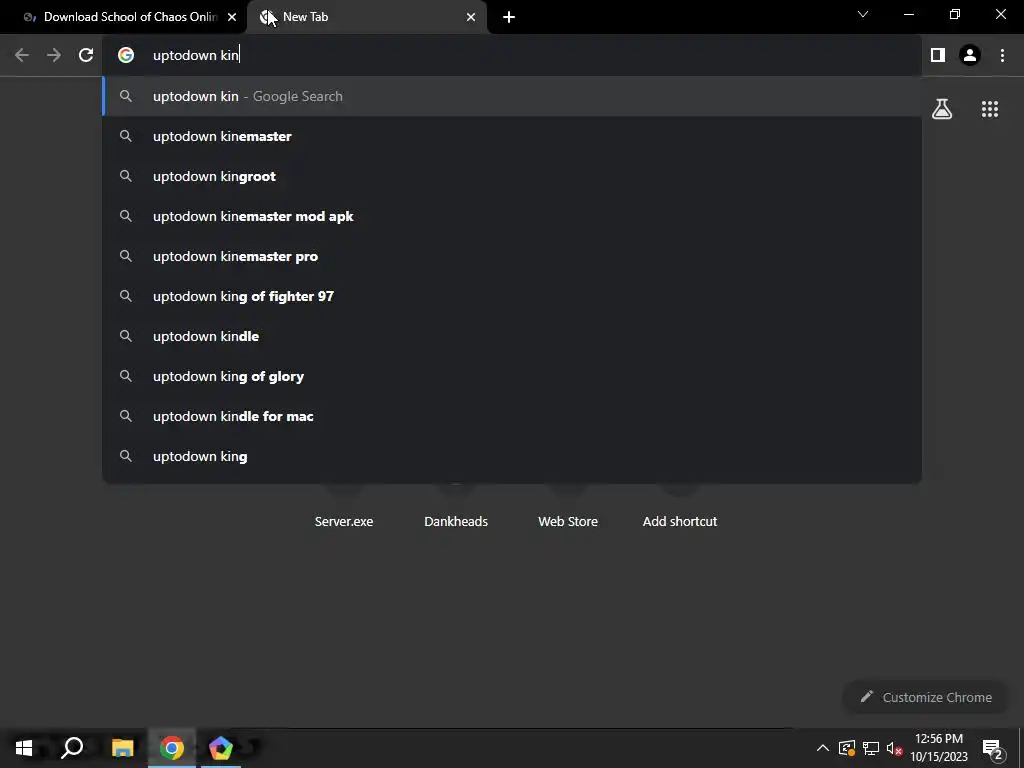Open Windows taskbar search
This screenshot has height=768, width=1024.
[72, 748]
